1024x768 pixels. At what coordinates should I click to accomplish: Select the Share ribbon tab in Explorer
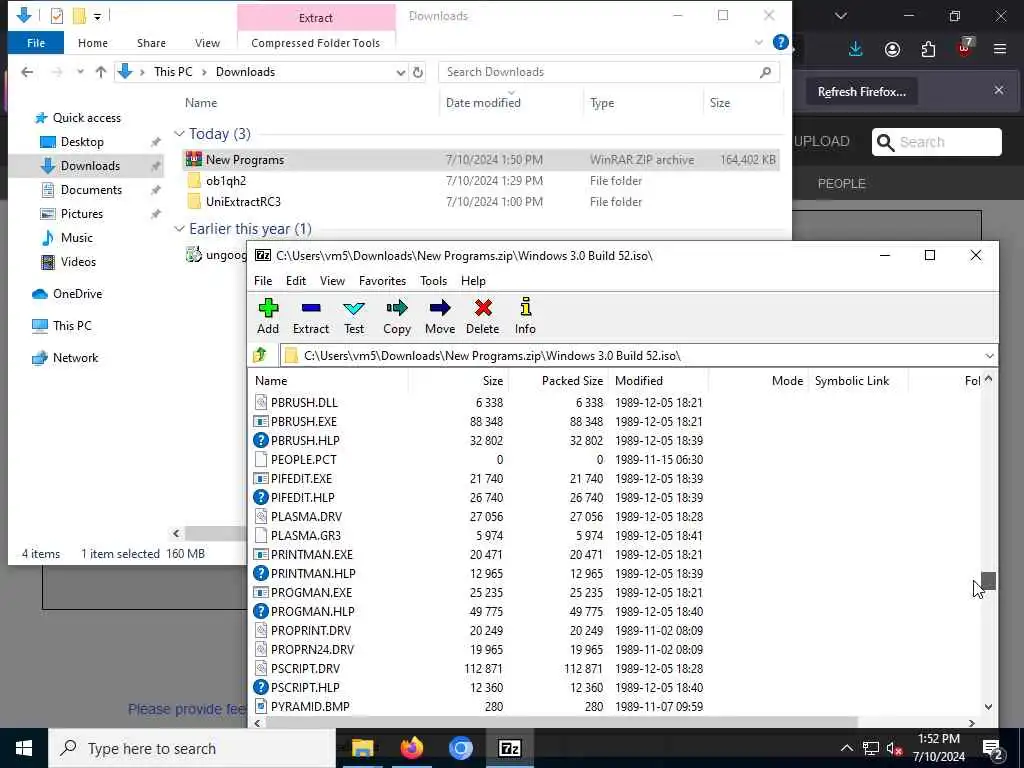152,43
